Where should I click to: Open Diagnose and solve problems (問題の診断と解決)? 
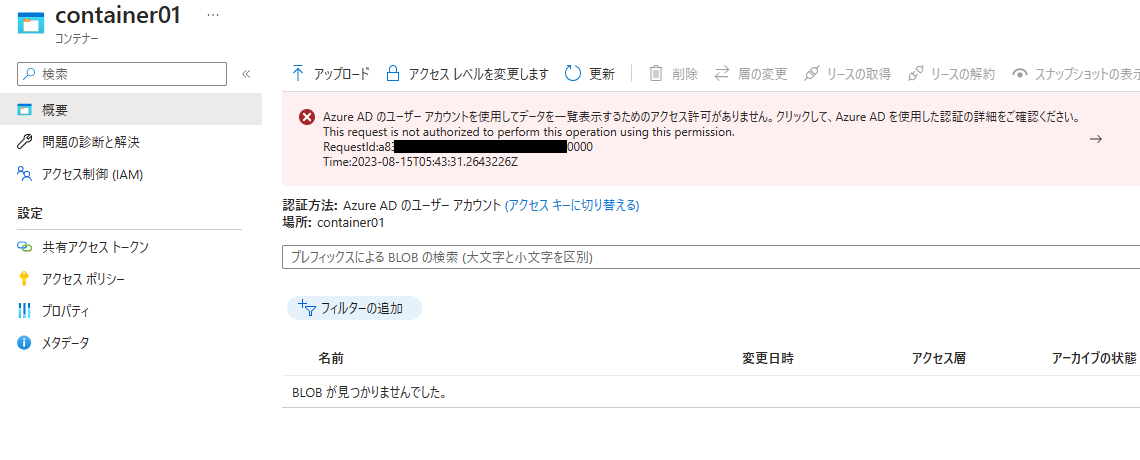(x=90, y=142)
